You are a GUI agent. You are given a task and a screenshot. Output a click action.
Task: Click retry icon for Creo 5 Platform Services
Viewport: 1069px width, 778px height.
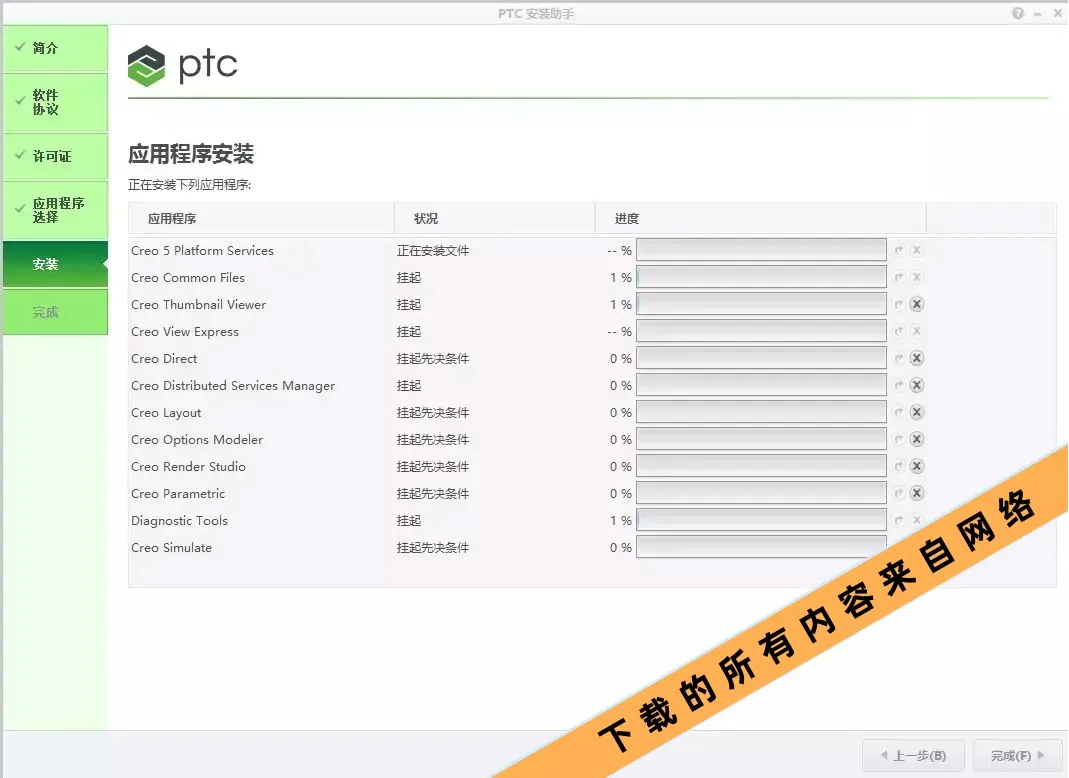pyautogui.click(x=899, y=250)
